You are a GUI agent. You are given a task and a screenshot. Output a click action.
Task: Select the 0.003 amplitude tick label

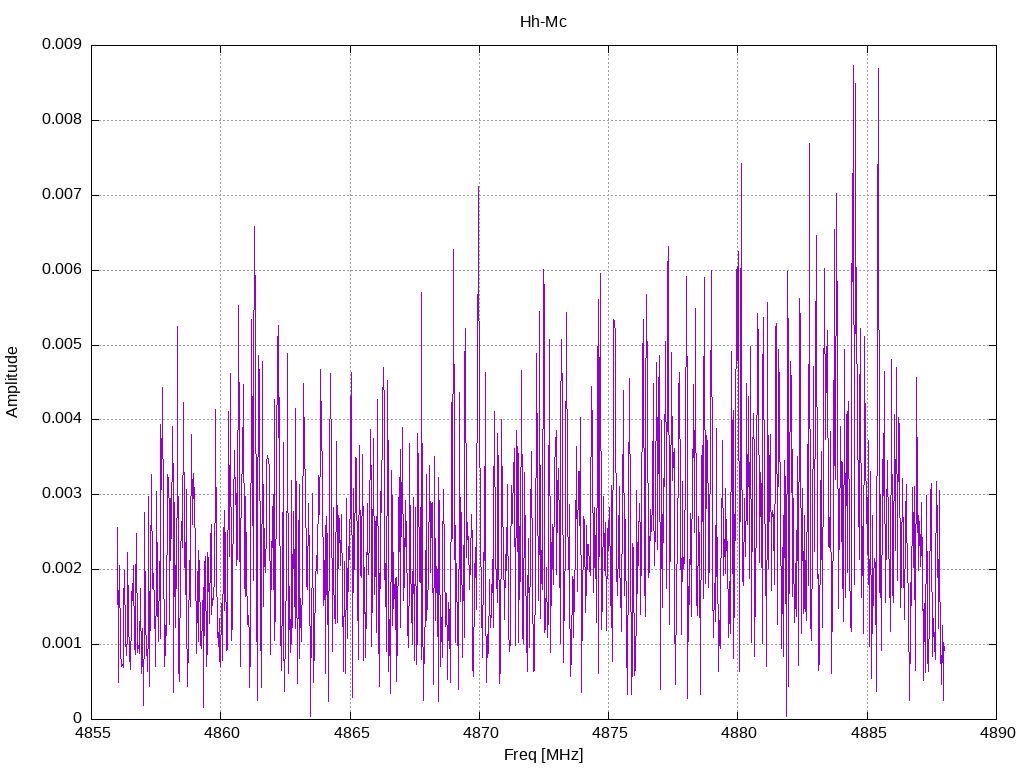tap(61, 494)
